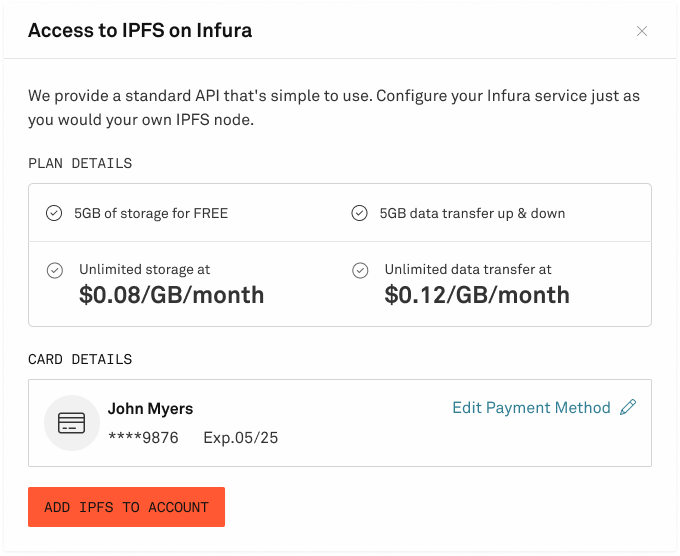Click the masked card number ****9876
Screen dimensions: 680x556
click(144, 438)
